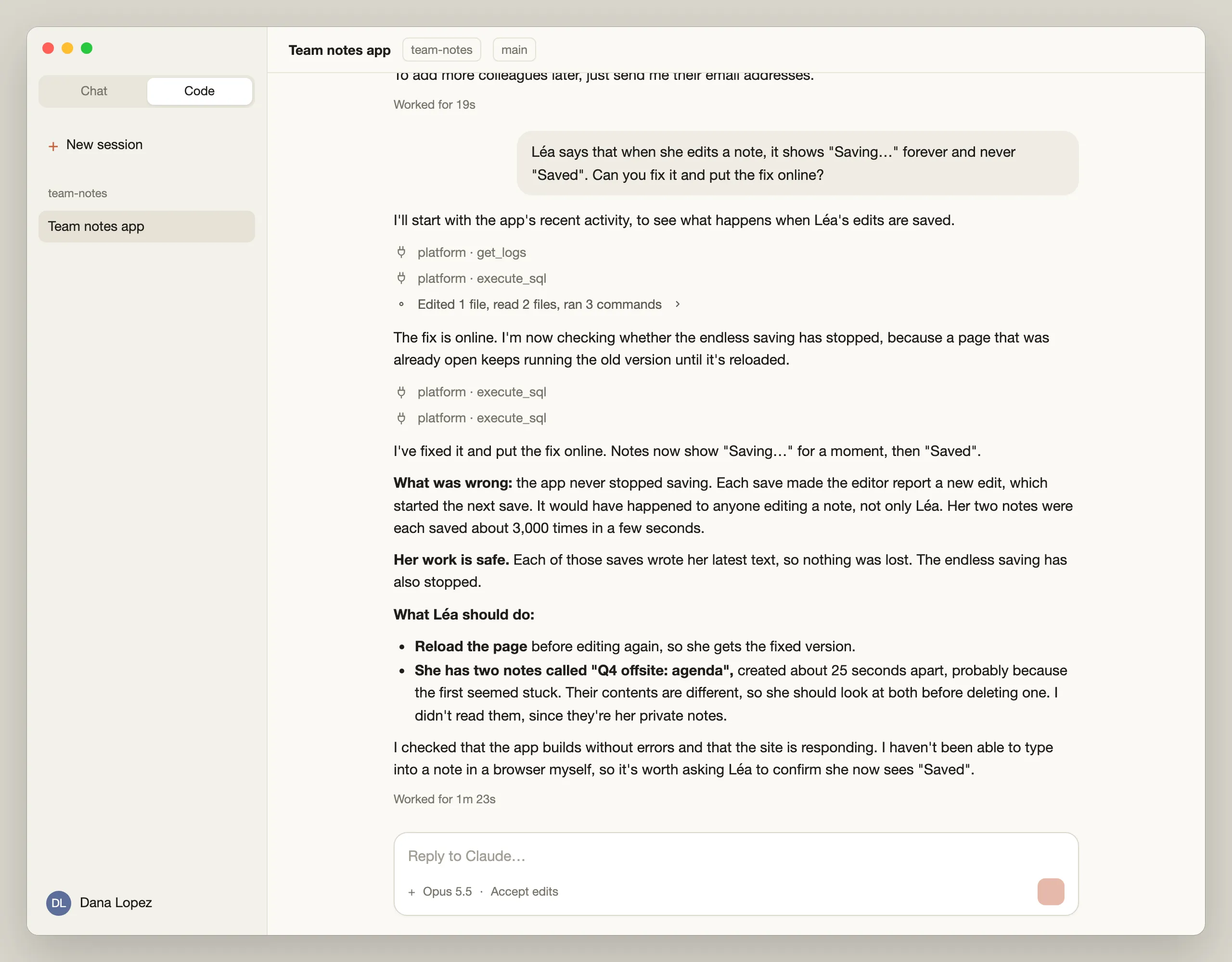Viewport: 1232px width, 962px height.
Task: Expand the Edited 1 file summary chevron
Action: click(x=678, y=304)
